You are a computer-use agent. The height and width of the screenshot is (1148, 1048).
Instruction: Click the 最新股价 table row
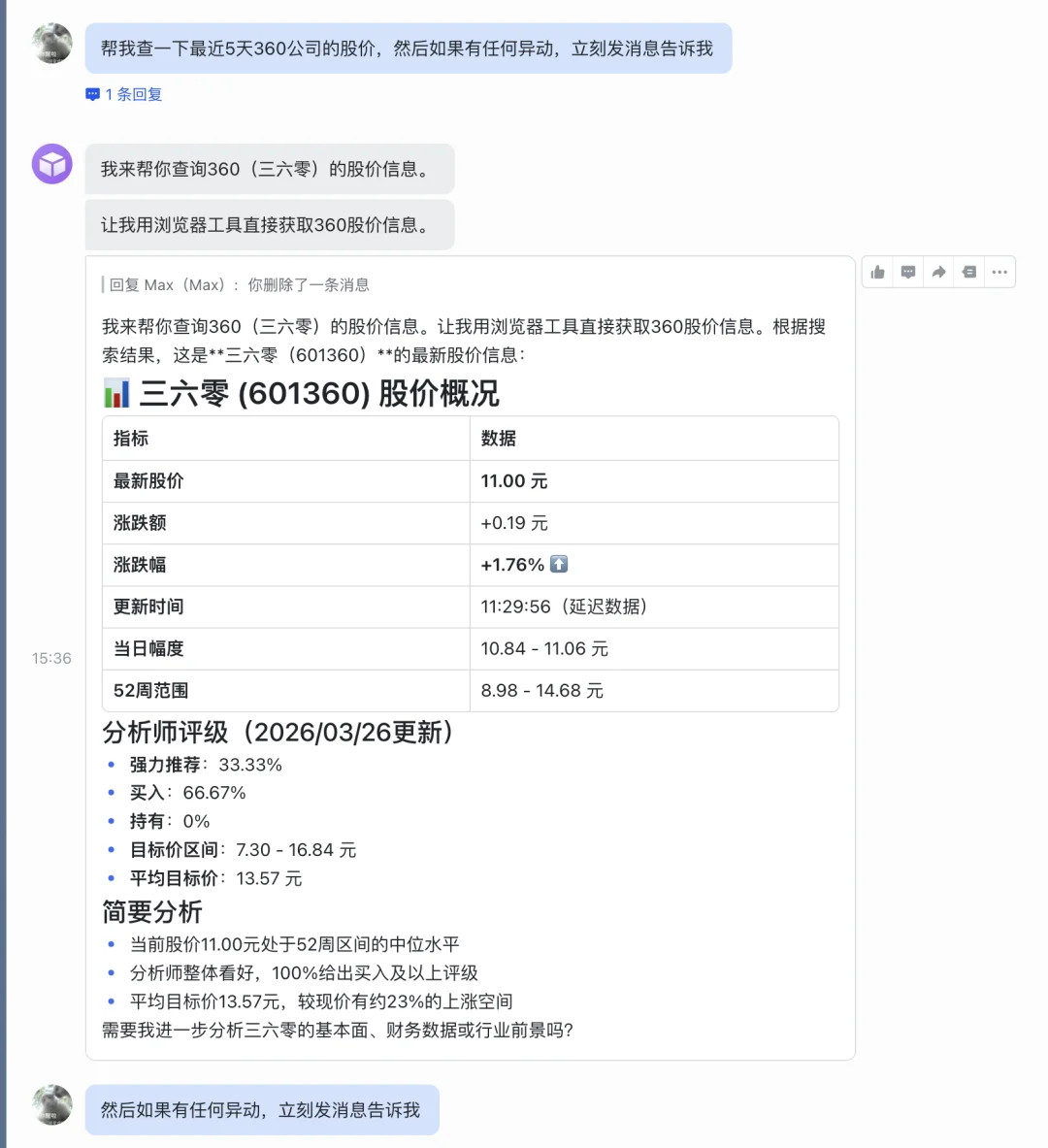point(471,480)
